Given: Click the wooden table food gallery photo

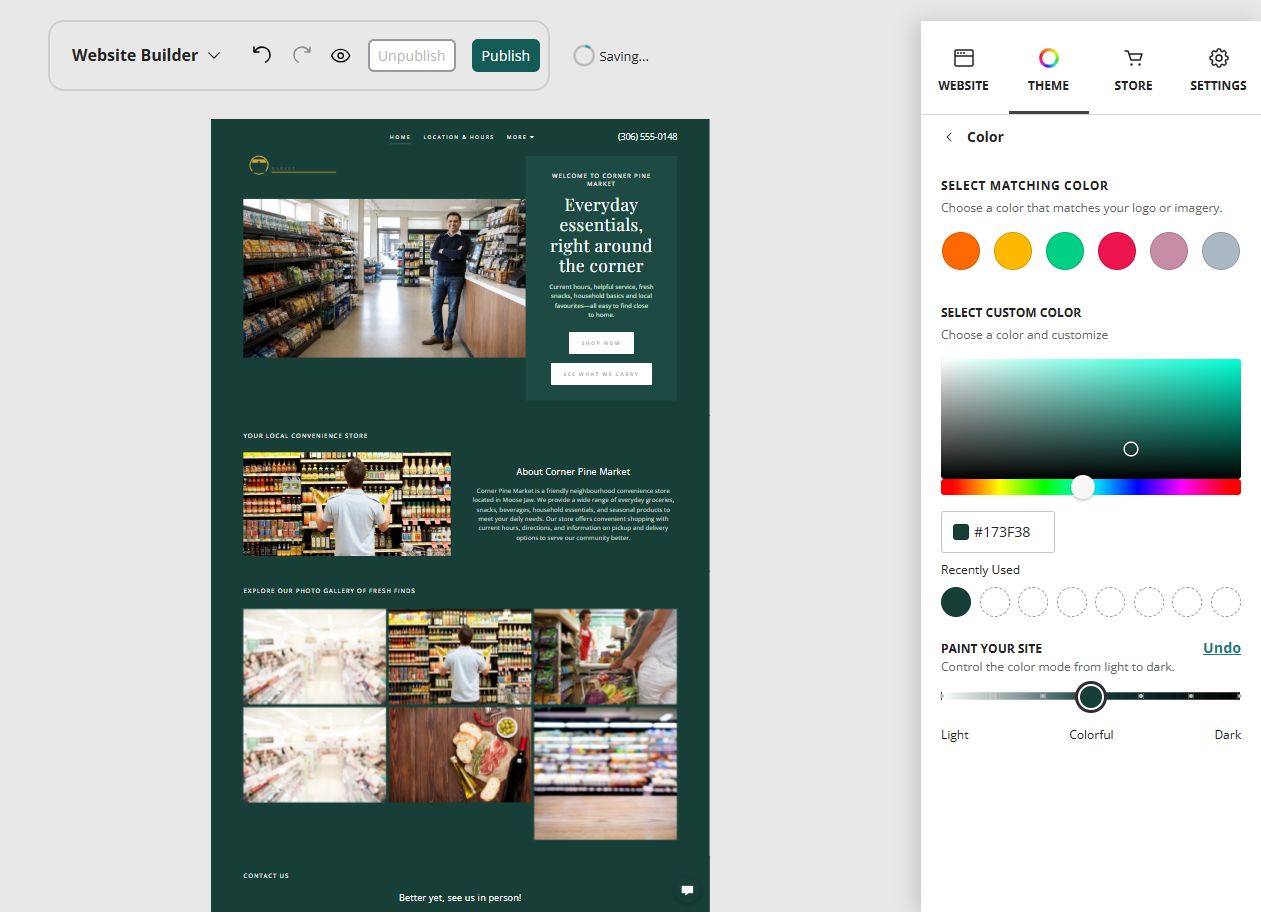Looking at the screenshot, I should pyautogui.click(x=460, y=755).
